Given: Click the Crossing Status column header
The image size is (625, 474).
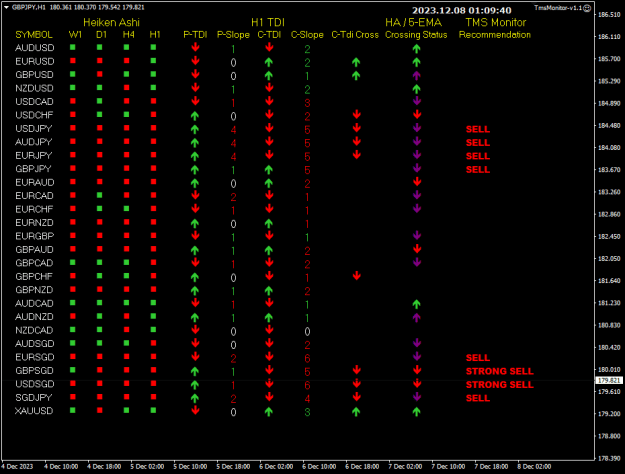Looking at the screenshot, I should pyautogui.click(x=416, y=35).
